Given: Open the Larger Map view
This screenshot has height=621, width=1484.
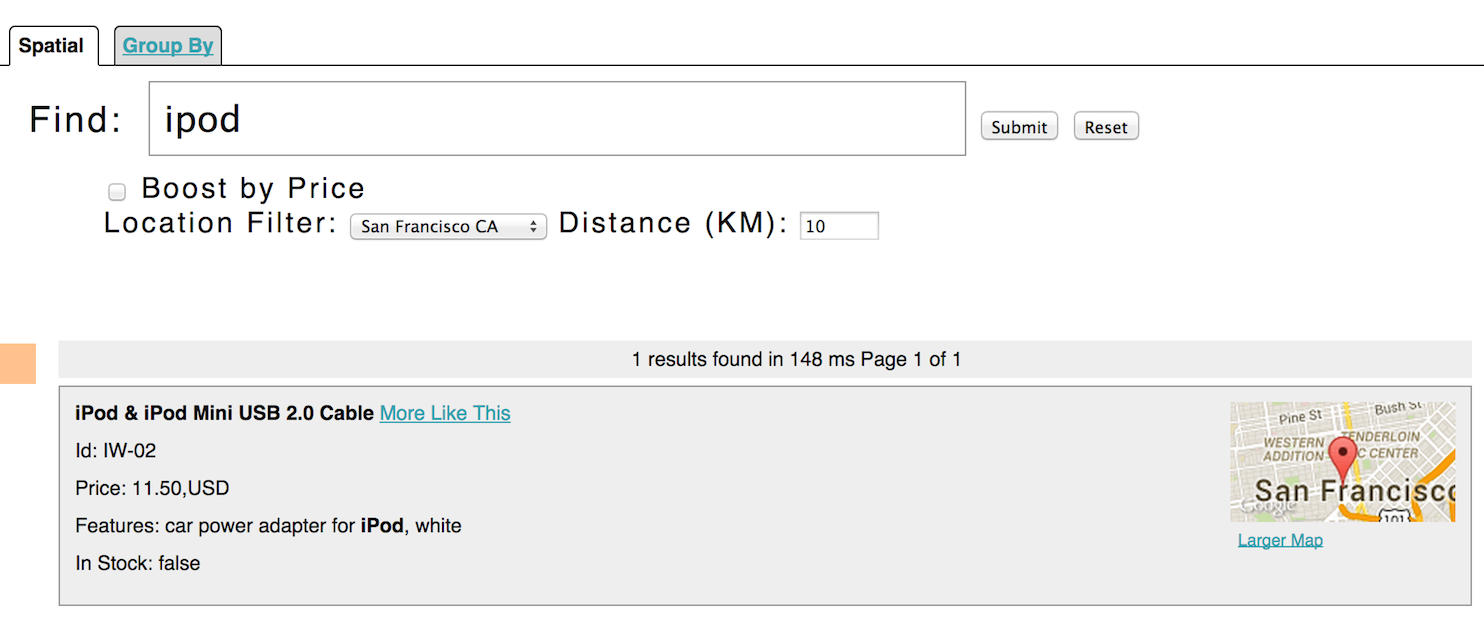Looking at the screenshot, I should click(x=1280, y=540).
